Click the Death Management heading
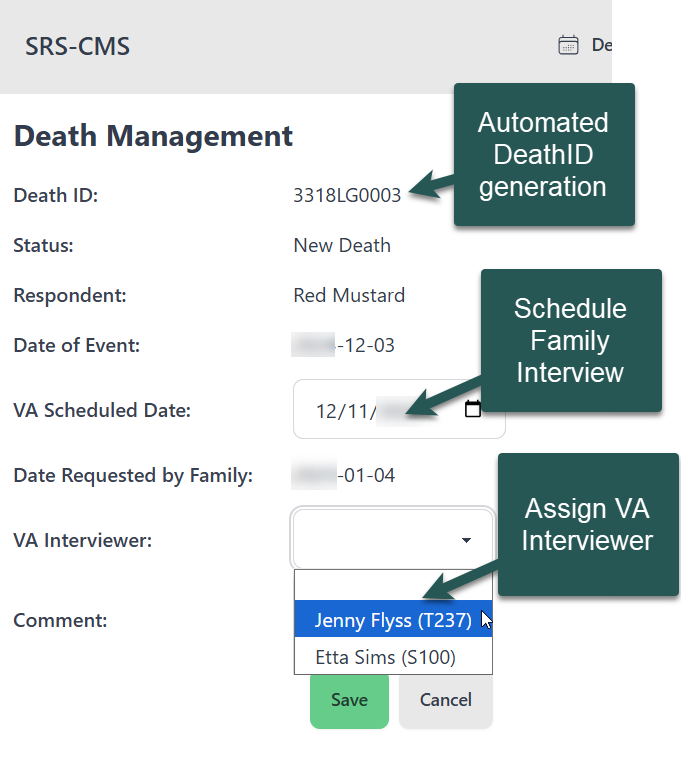681x766 pixels. tap(153, 136)
